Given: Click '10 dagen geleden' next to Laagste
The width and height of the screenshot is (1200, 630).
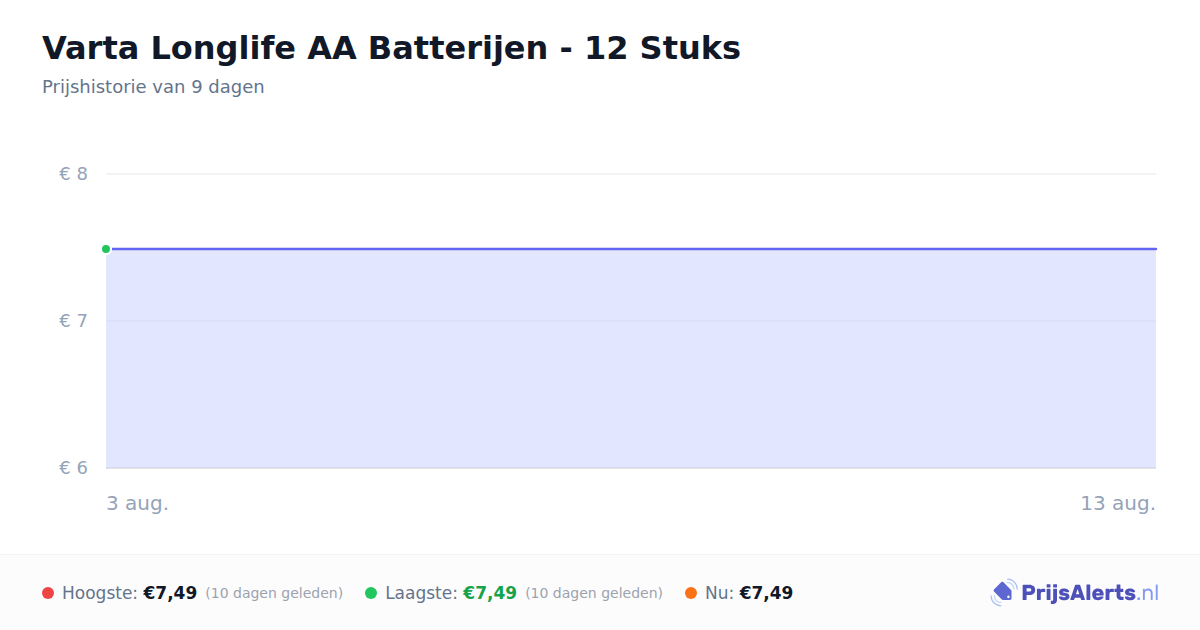Looking at the screenshot, I should point(594,593).
